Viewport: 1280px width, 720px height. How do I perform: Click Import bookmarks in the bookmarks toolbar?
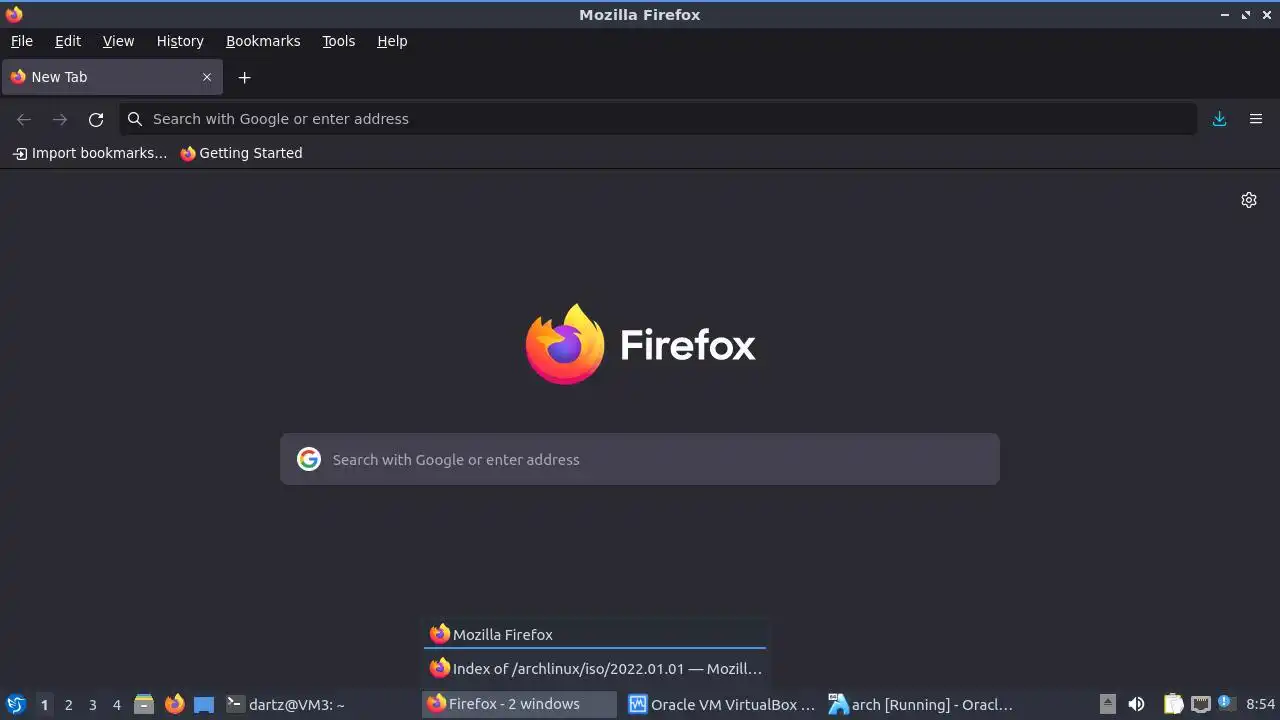coord(90,153)
